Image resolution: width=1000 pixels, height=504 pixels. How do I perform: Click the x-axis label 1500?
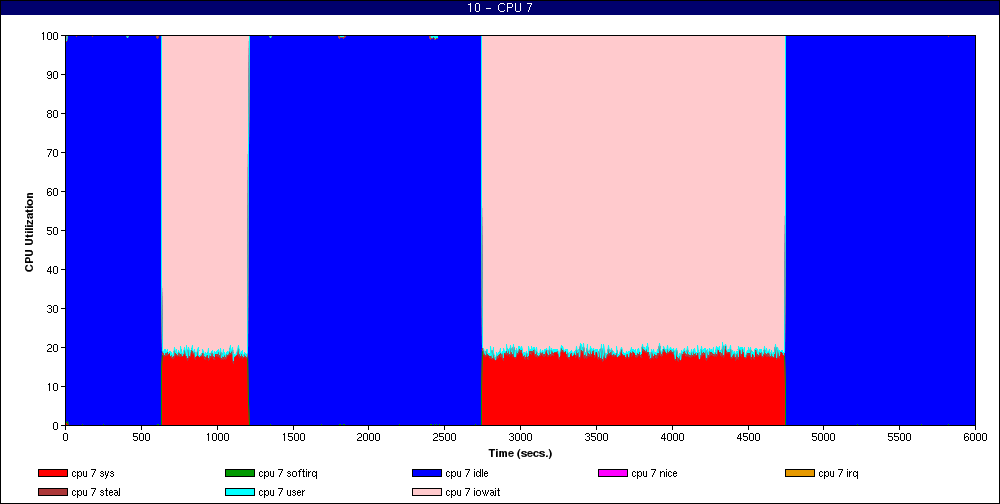293,438
